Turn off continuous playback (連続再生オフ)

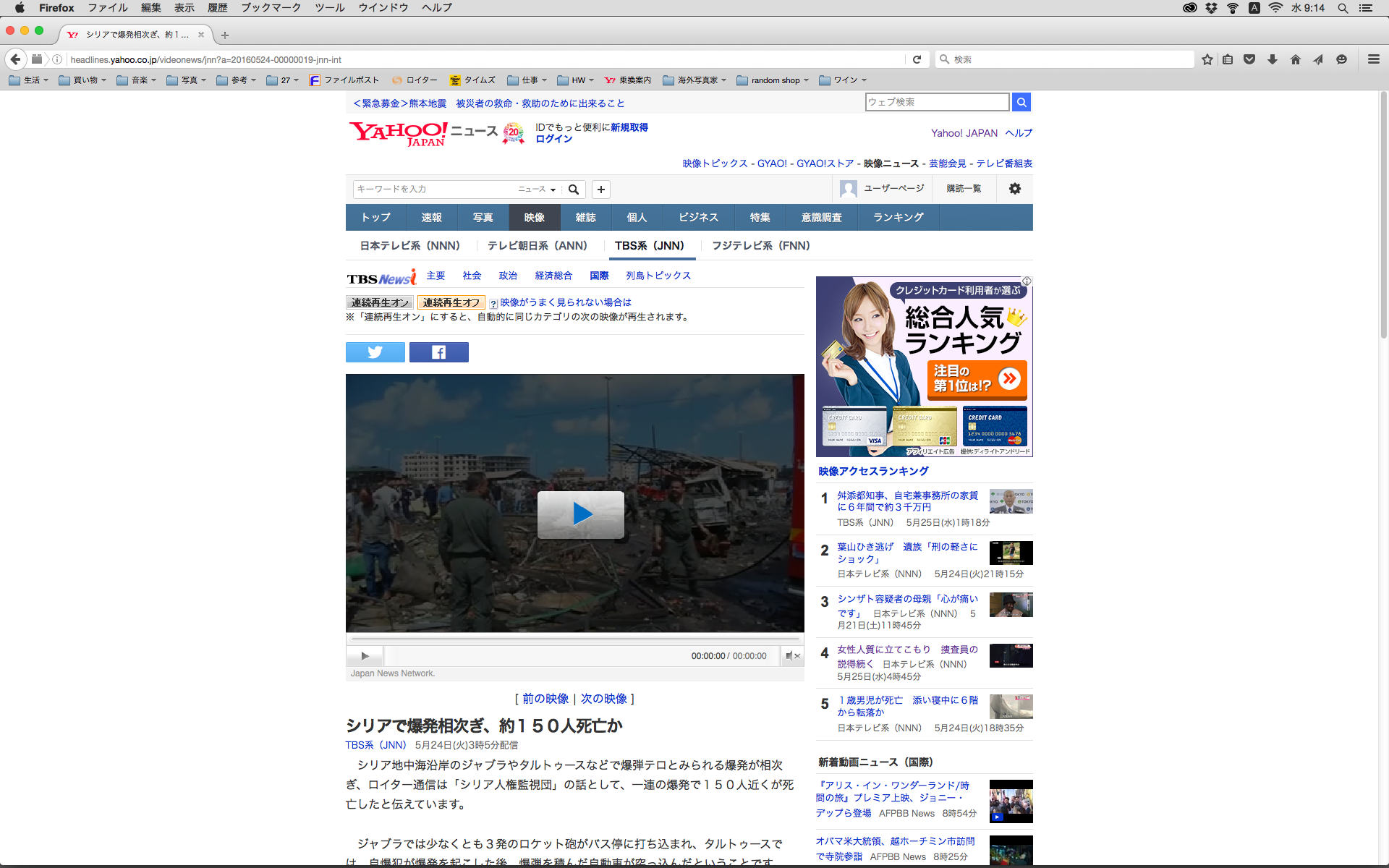click(451, 302)
